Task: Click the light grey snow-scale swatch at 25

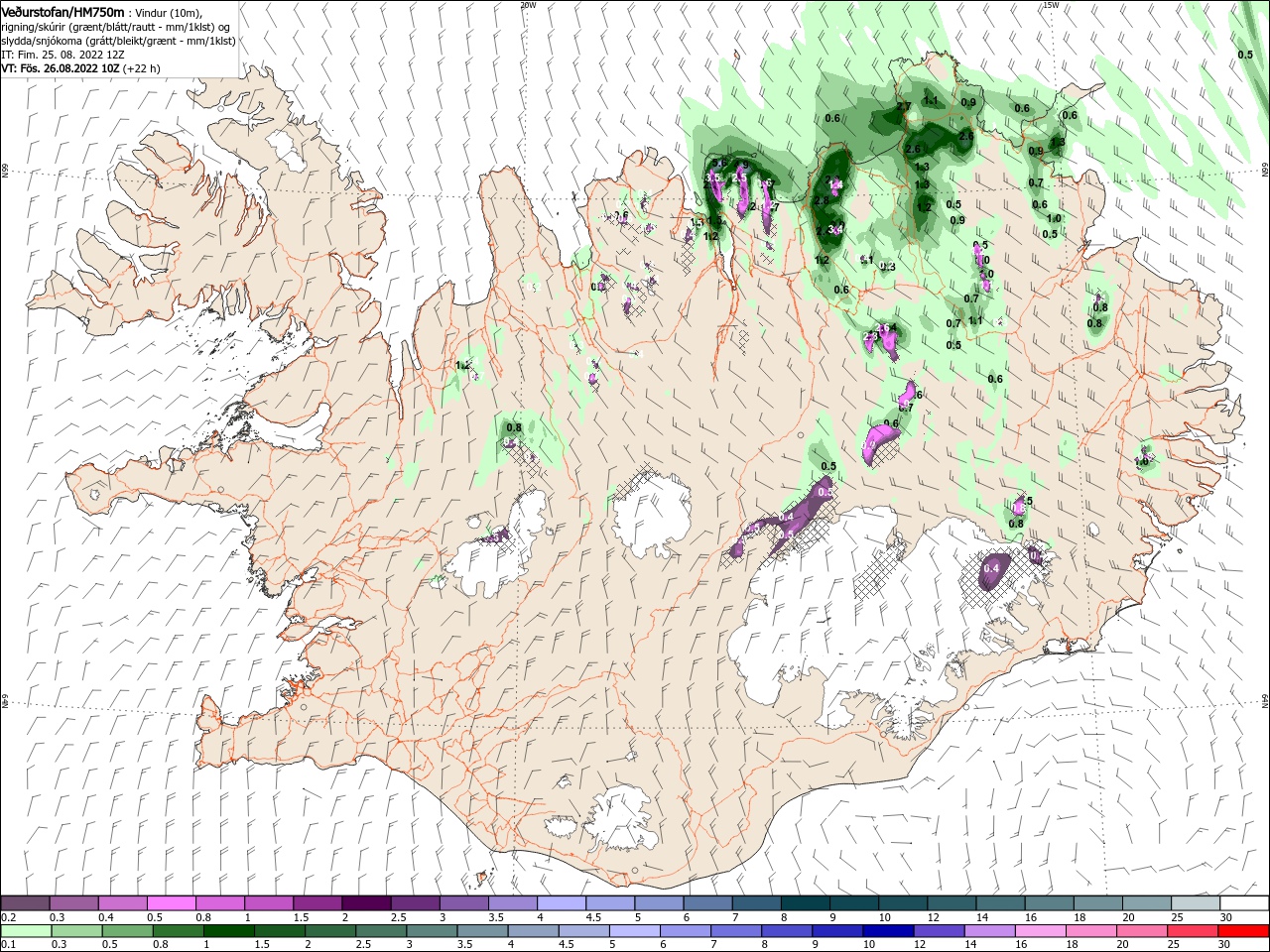Action: (x=1195, y=903)
